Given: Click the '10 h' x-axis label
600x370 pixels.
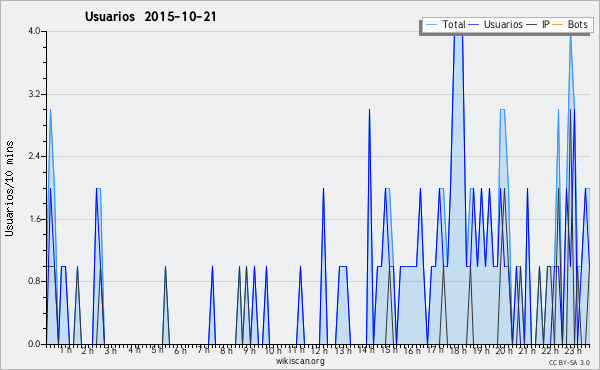Looking at the screenshot, I should tap(273, 350).
